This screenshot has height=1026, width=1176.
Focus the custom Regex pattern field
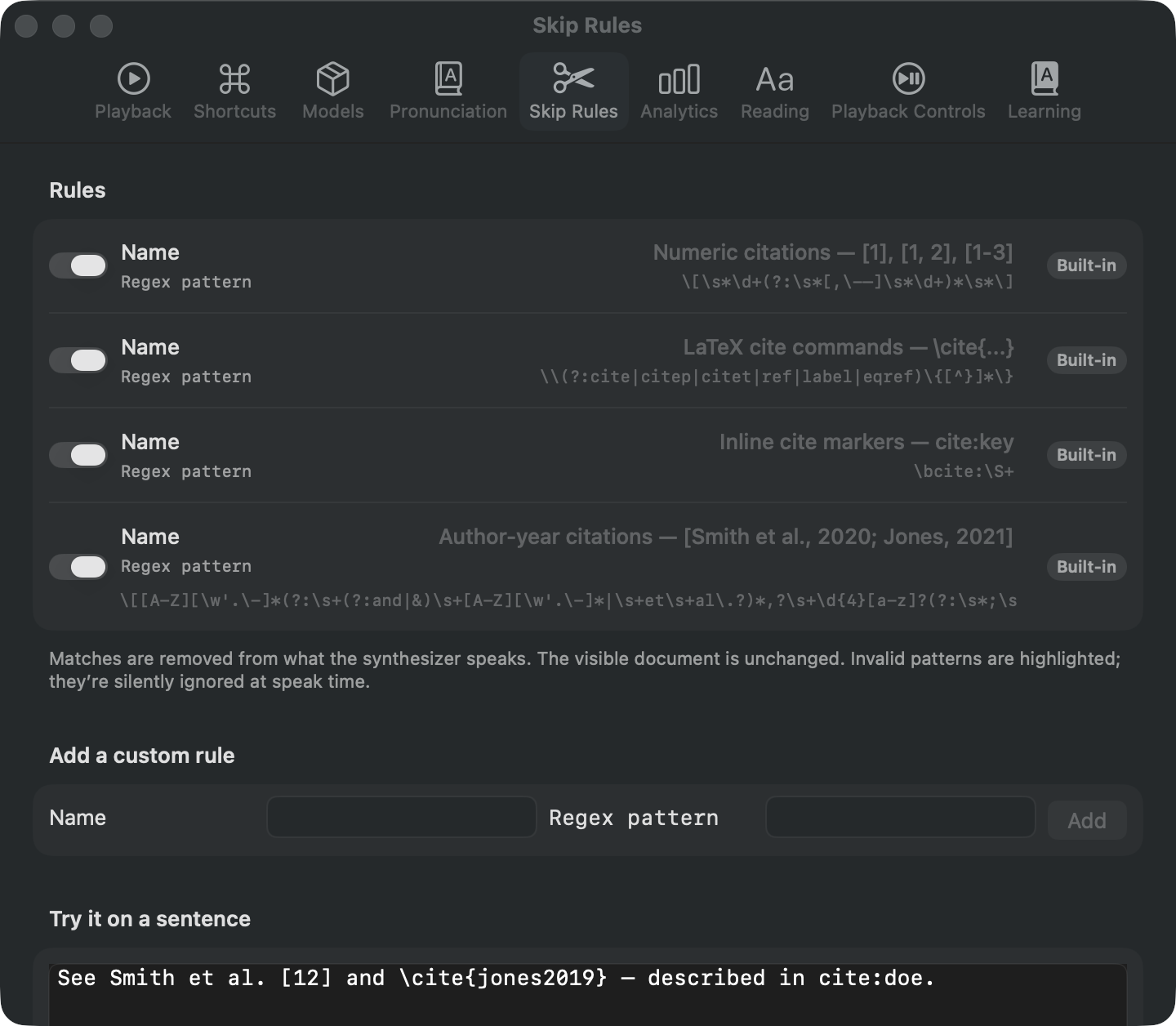[x=901, y=817]
